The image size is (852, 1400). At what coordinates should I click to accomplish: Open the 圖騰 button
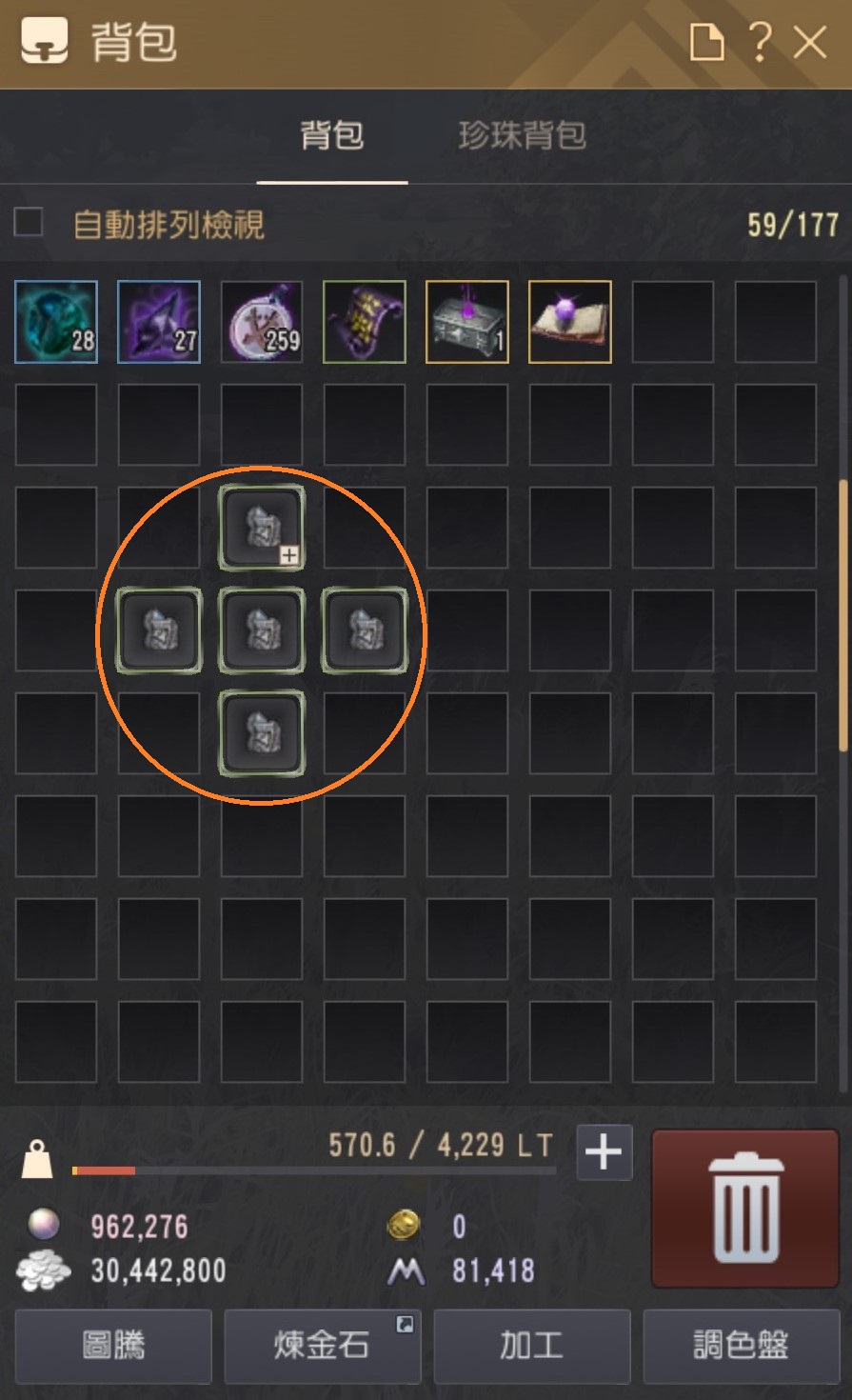(113, 1346)
